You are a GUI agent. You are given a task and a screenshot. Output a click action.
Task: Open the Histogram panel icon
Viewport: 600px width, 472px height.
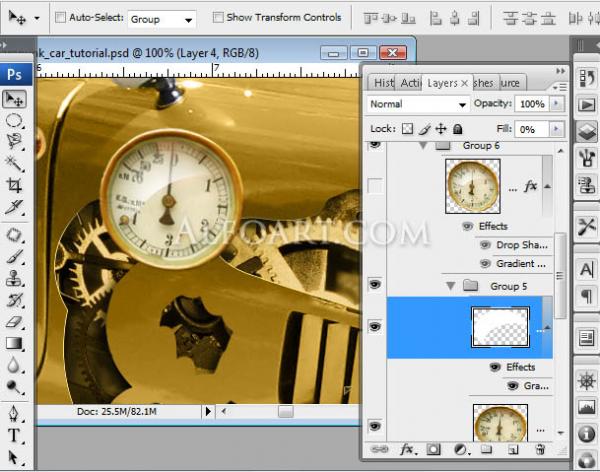pyautogui.click(x=587, y=407)
